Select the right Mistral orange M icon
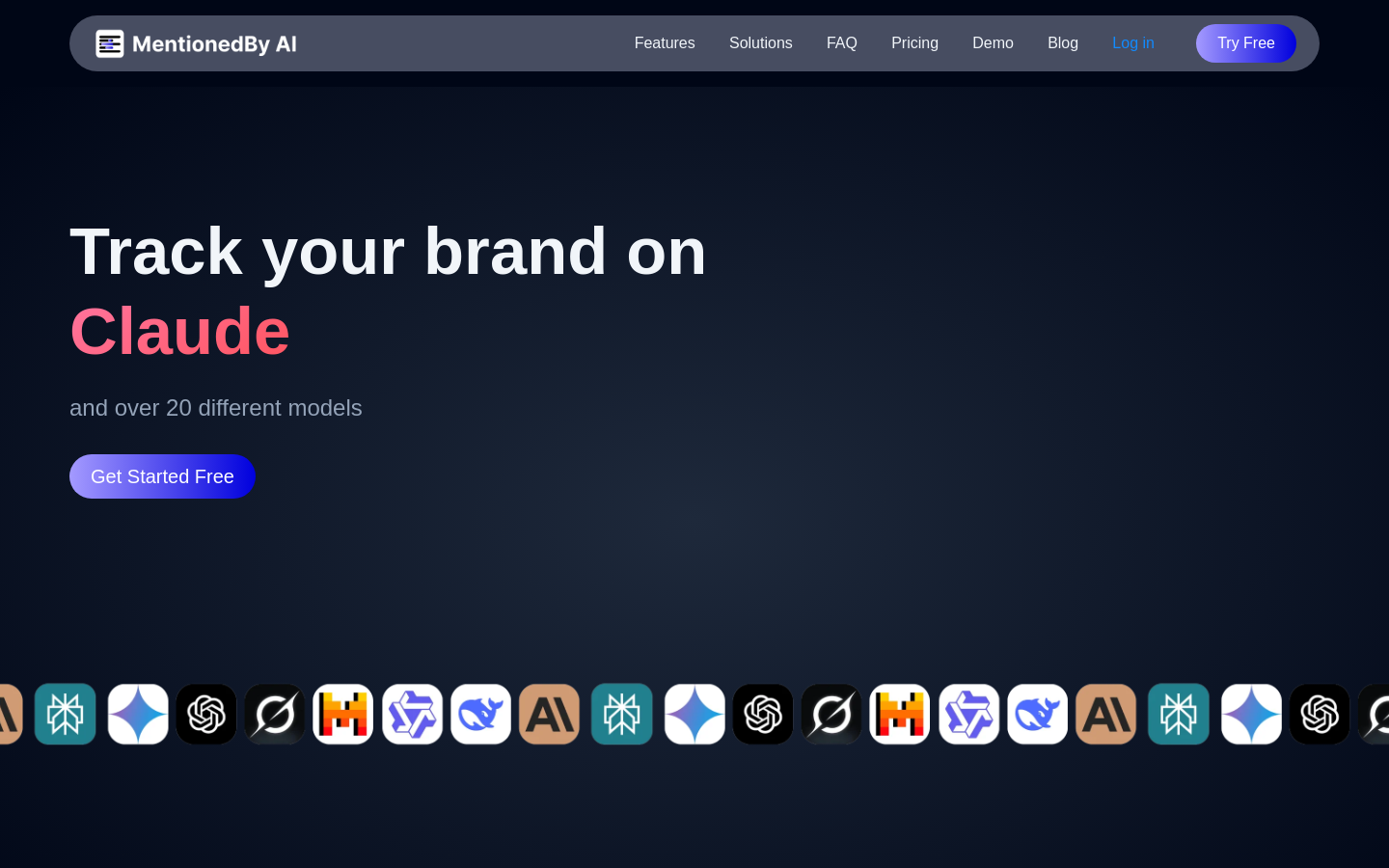 (900, 715)
